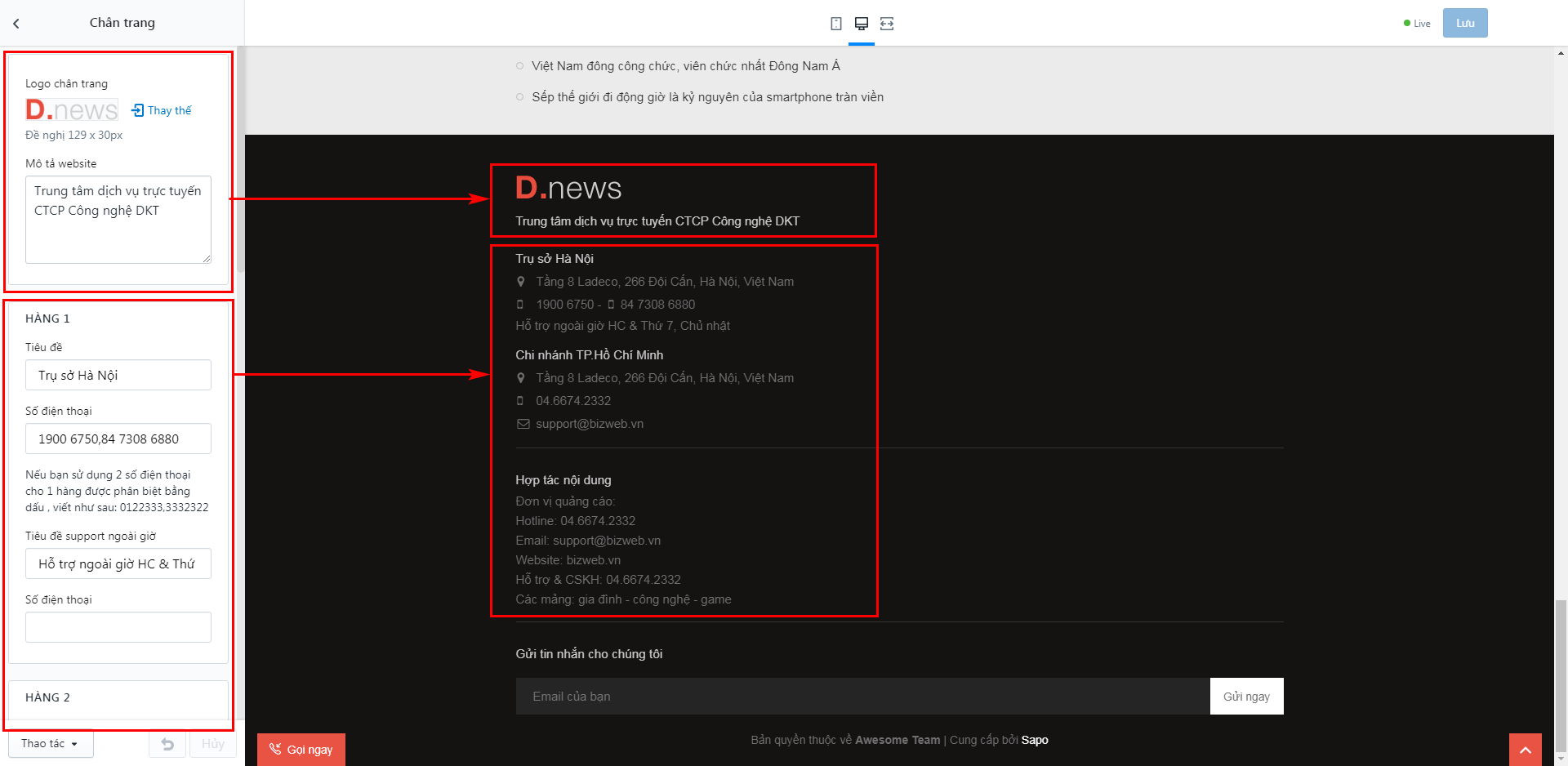The image size is (1568, 766).
Task: Replace footer logo via Thay thế link
Action: tap(162, 110)
